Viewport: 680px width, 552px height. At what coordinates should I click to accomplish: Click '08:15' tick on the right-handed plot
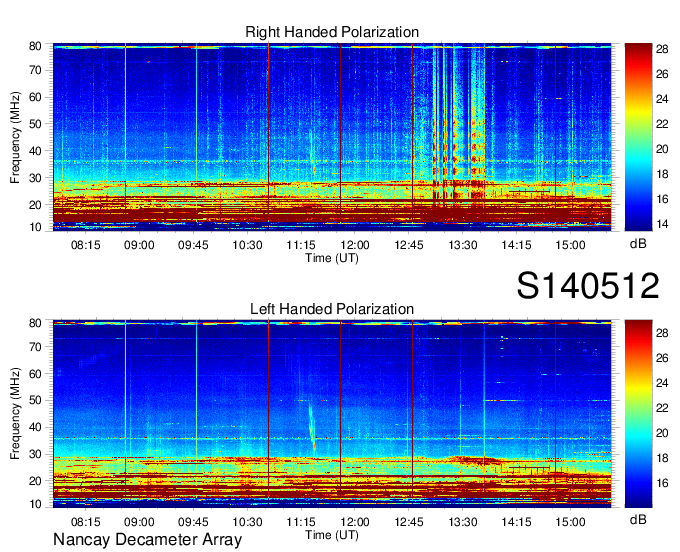[85, 245]
